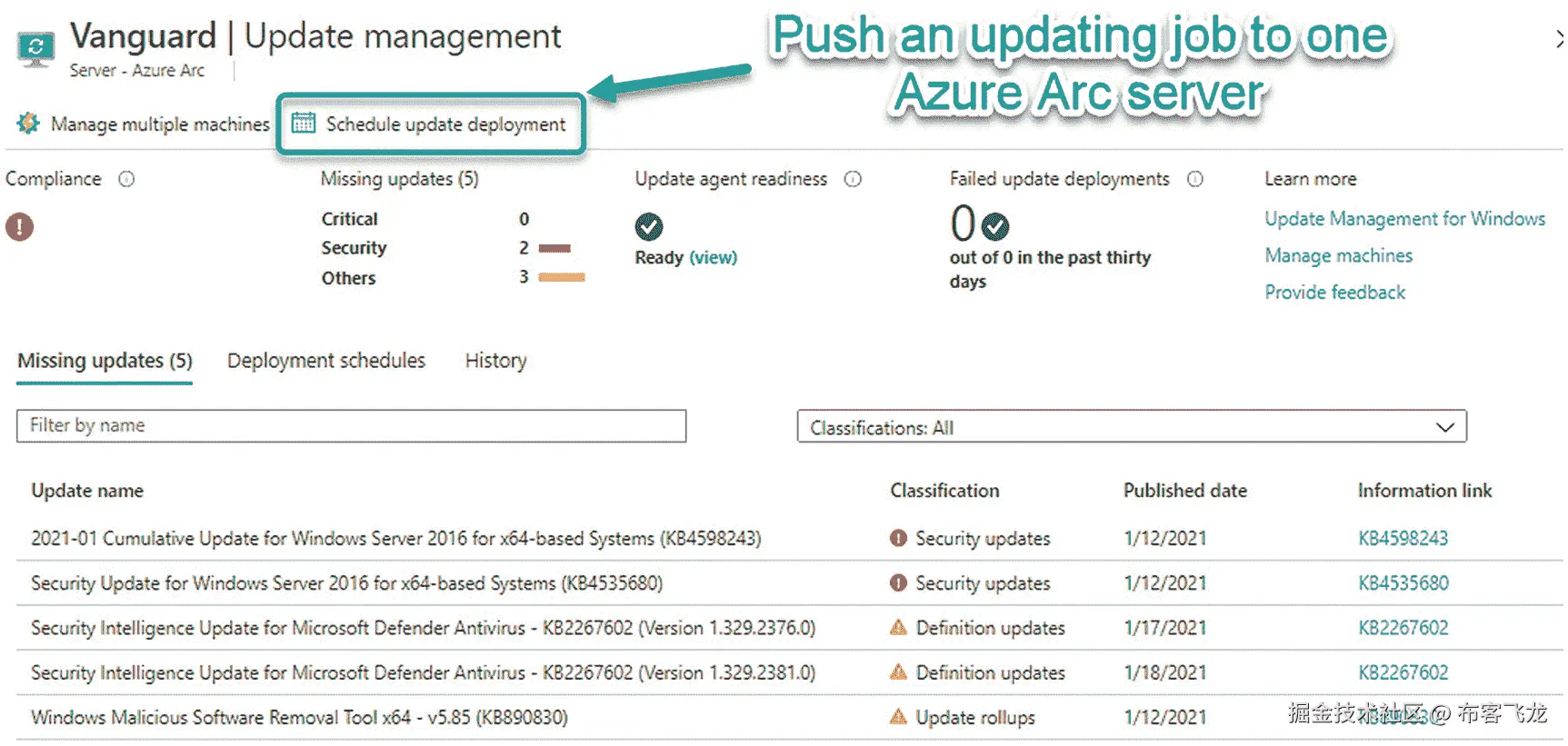The image size is (1568, 746).
Task: Select the Missing updates (5) tab
Action: click(105, 361)
